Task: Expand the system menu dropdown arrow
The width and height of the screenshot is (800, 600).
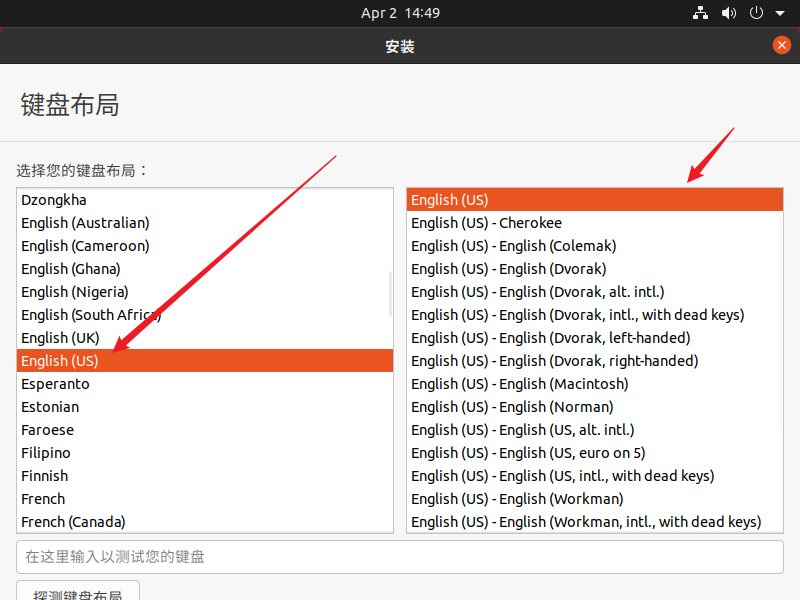Action: point(780,13)
